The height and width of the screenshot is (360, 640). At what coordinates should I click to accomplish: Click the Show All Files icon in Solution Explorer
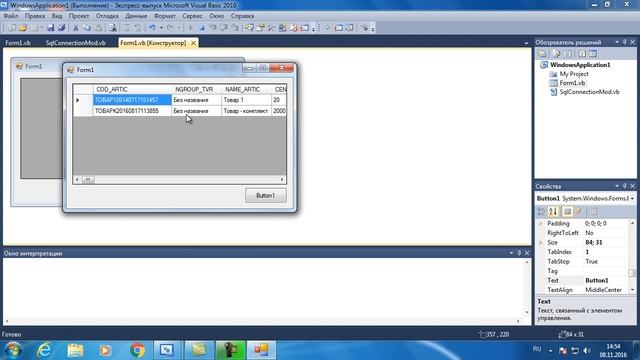(556, 54)
